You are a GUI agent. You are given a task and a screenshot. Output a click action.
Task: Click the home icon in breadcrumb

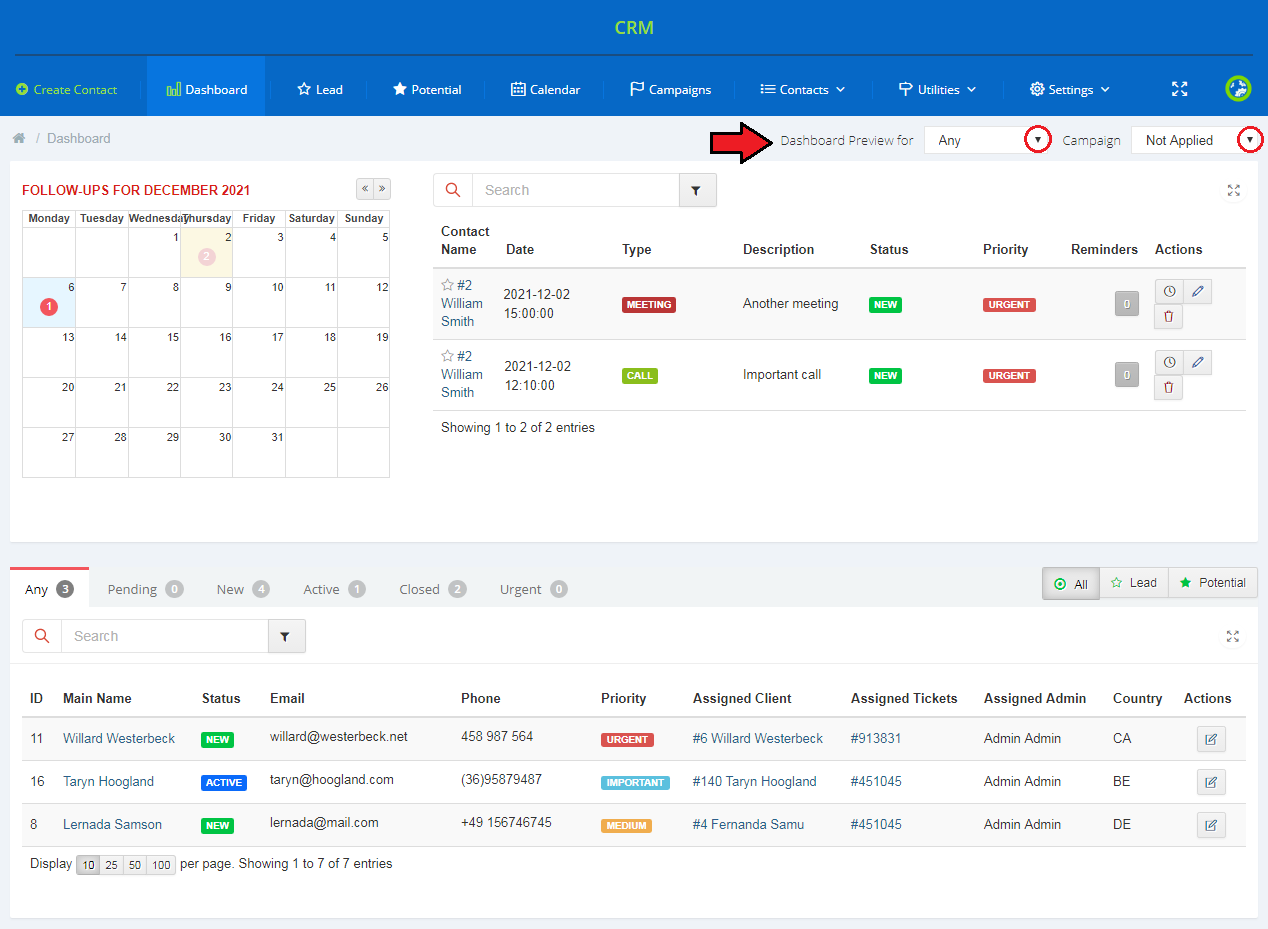(19, 138)
